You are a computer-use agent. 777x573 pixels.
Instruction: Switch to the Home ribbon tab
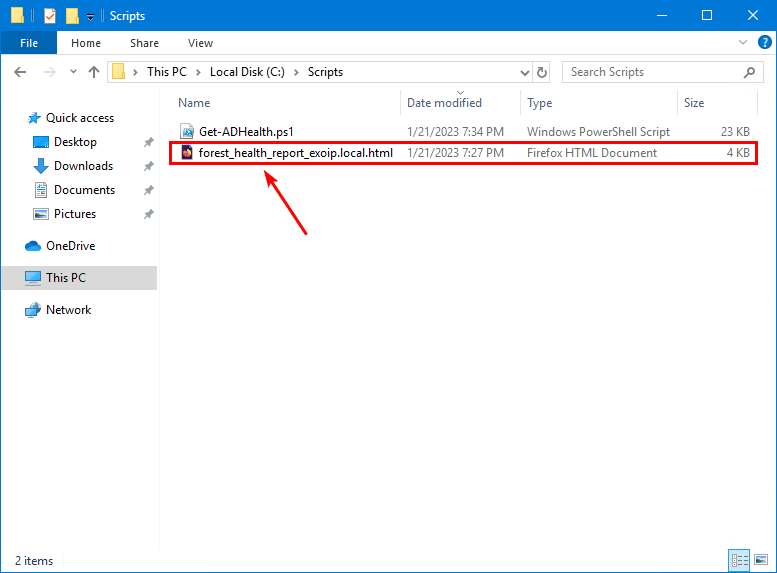click(x=86, y=43)
